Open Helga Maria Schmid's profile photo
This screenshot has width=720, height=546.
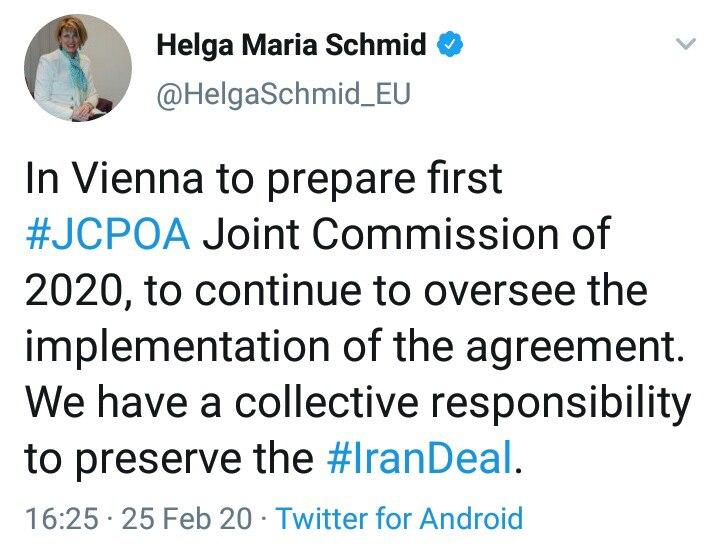(x=77, y=70)
